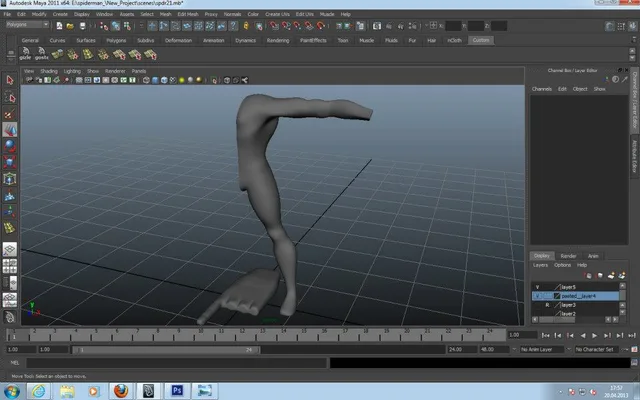Image resolution: width=640 pixels, height=400 pixels.
Task: Run the 'goster' custom shelf script
Action: [x=41, y=54]
